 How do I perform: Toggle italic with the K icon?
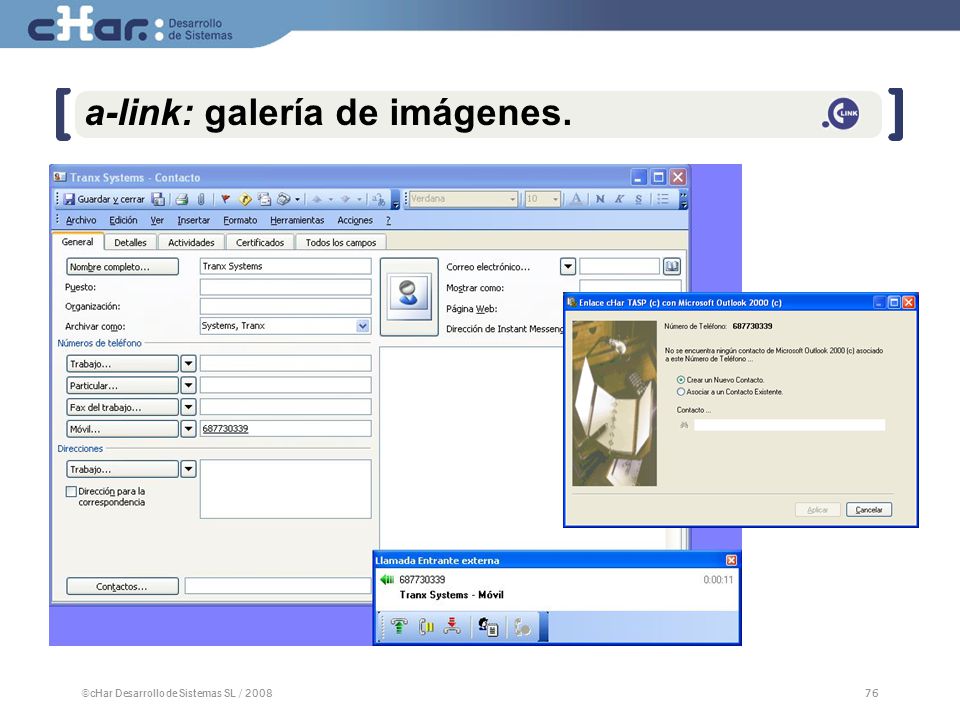tap(620, 198)
